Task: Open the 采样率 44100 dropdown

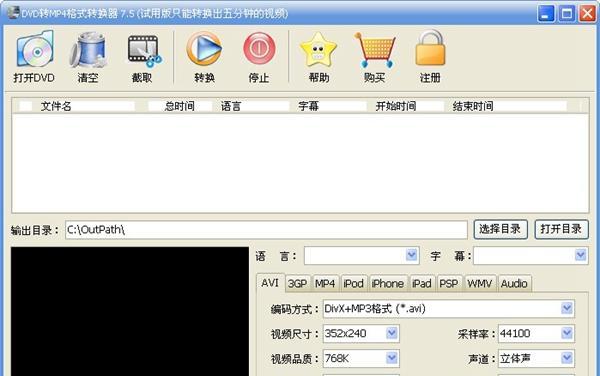Action: pyautogui.click(x=567, y=333)
